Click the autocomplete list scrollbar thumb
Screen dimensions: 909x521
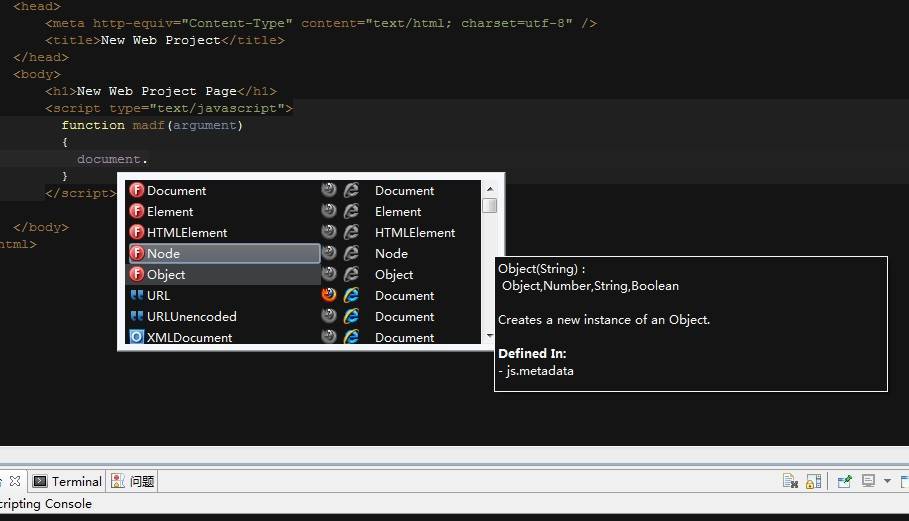click(x=490, y=206)
